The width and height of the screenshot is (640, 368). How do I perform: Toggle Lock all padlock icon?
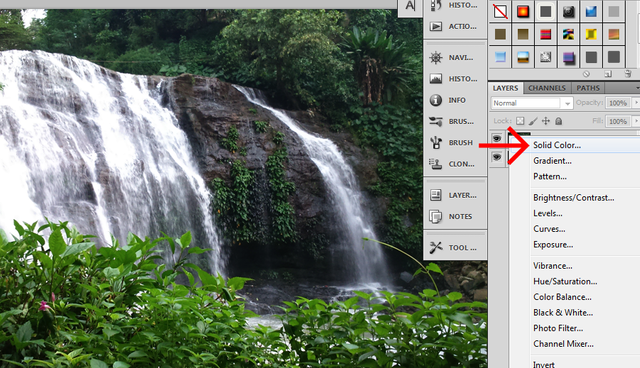click(x=559, y=121)
